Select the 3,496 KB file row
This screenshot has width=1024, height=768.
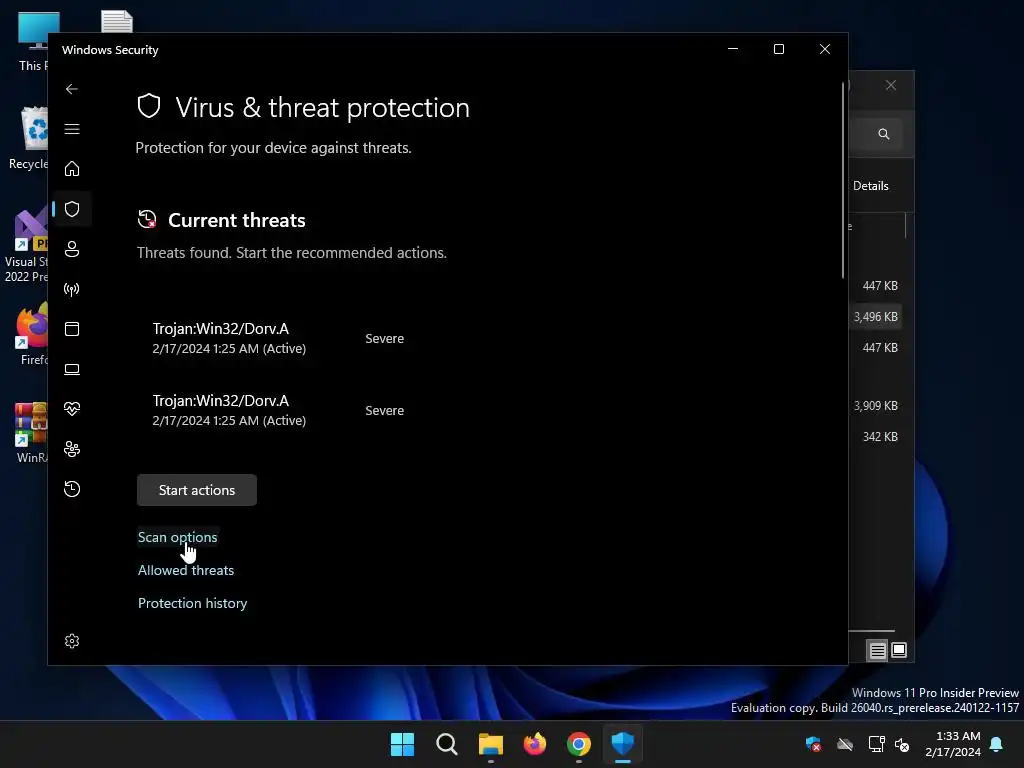click(x=876, y=317)
